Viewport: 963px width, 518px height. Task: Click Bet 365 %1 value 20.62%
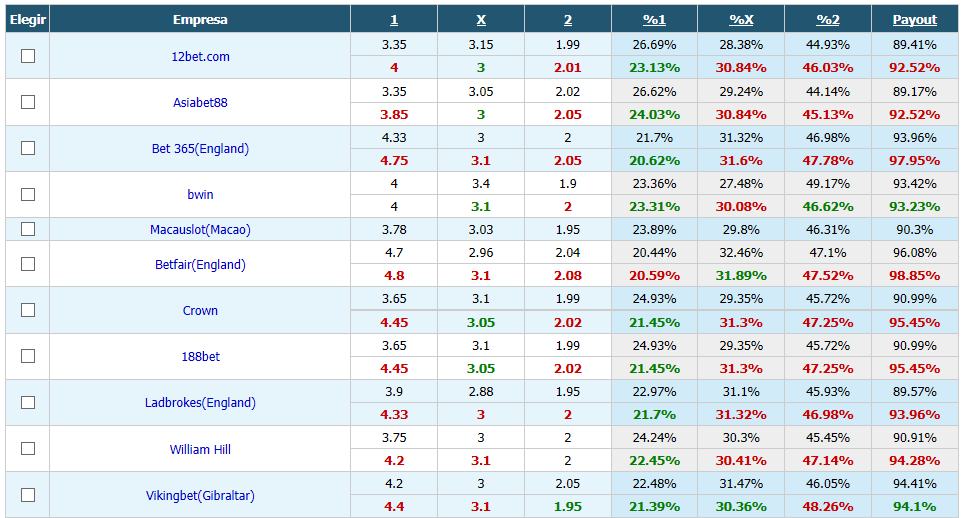(654, 160)
